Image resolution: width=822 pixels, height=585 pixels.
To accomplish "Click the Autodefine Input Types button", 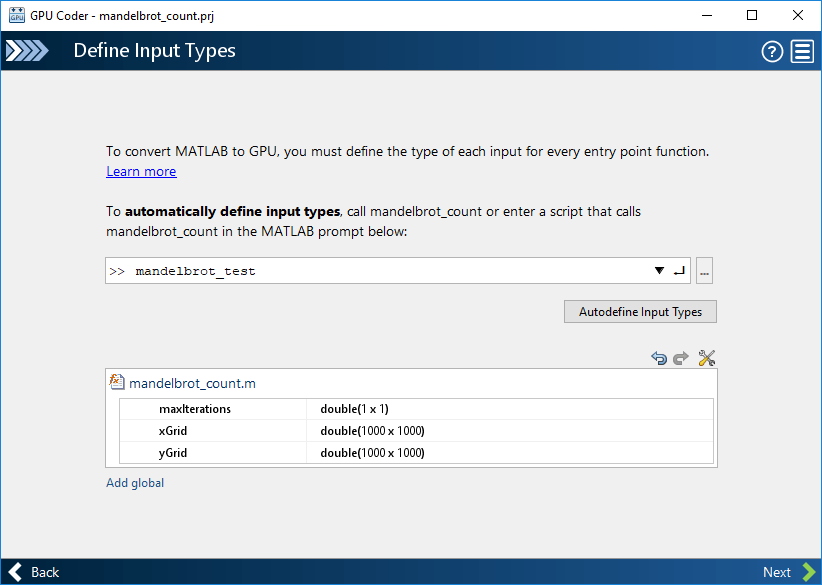I will pos(639,311).
